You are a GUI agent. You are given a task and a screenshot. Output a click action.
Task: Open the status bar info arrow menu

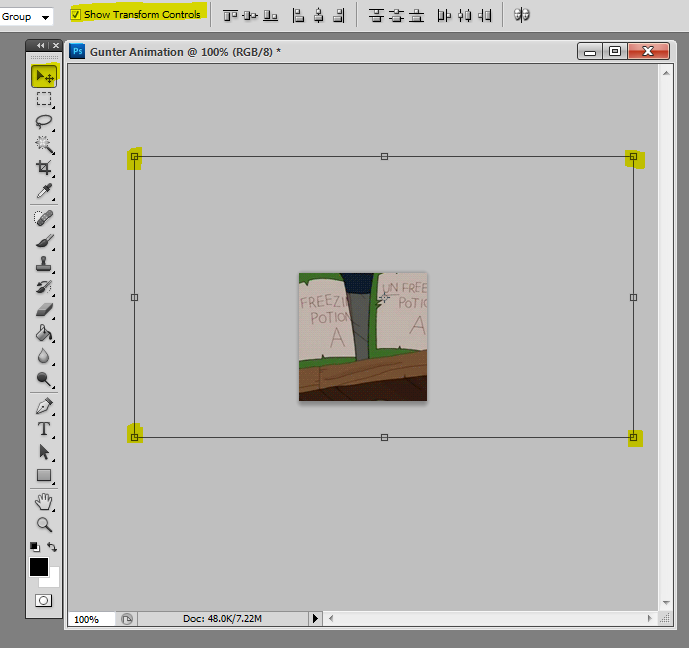pos(315,619)
